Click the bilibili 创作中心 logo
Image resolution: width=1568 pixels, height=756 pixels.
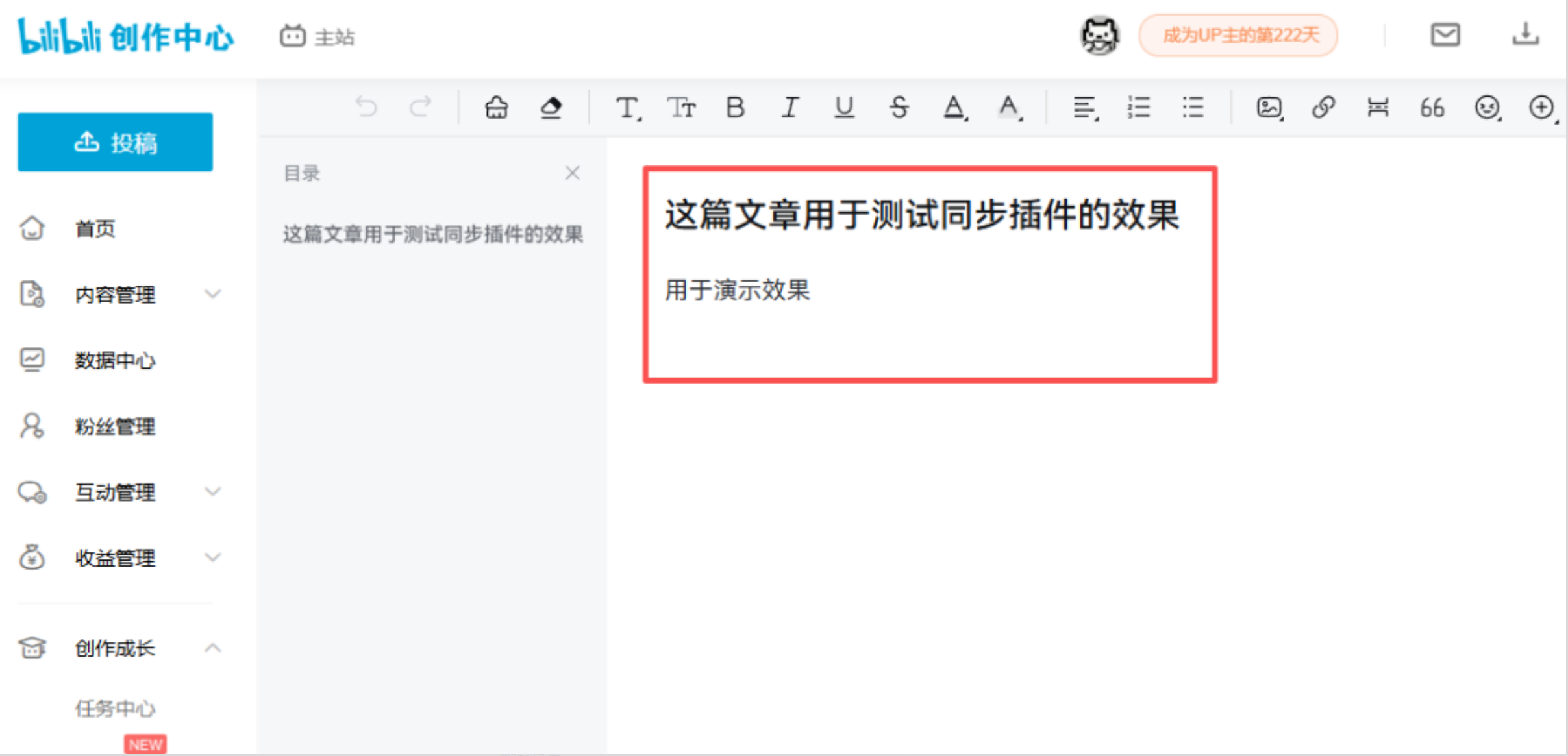[x=125, y=36]
